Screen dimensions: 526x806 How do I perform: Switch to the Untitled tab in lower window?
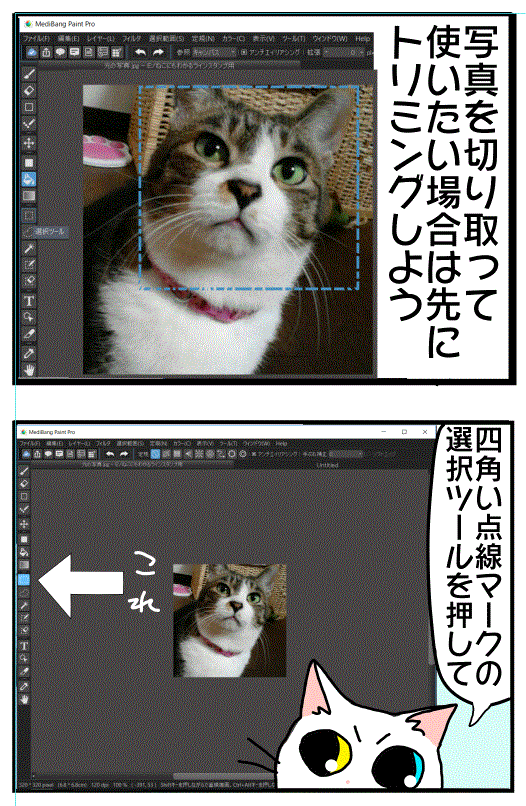point(327,465)
